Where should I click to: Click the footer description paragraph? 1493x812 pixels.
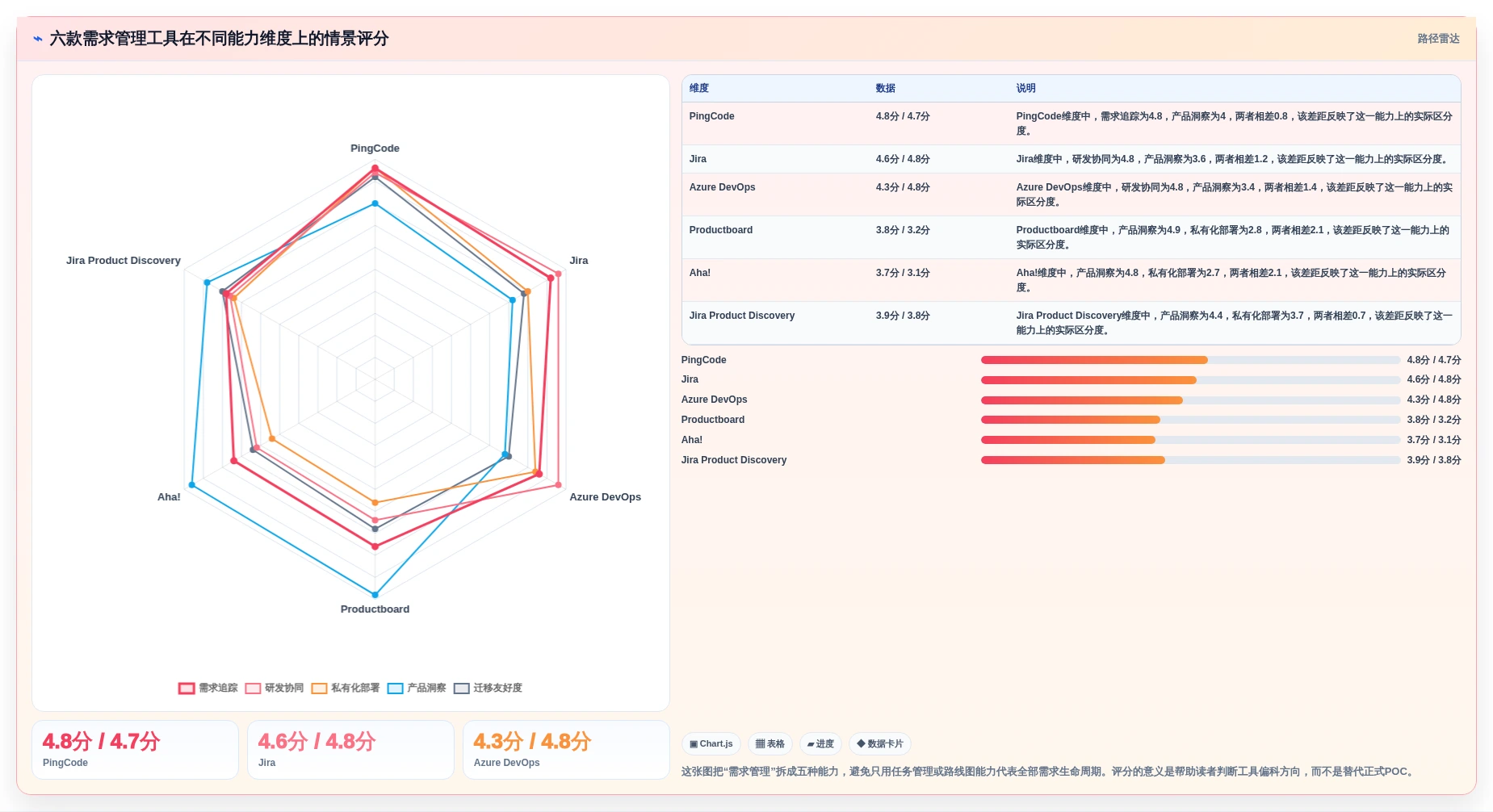point(1049,772)
